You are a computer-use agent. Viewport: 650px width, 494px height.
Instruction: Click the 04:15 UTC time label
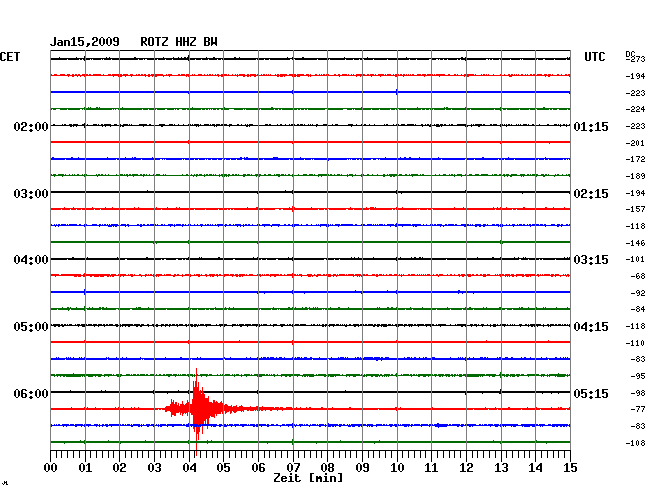point(591,327)
